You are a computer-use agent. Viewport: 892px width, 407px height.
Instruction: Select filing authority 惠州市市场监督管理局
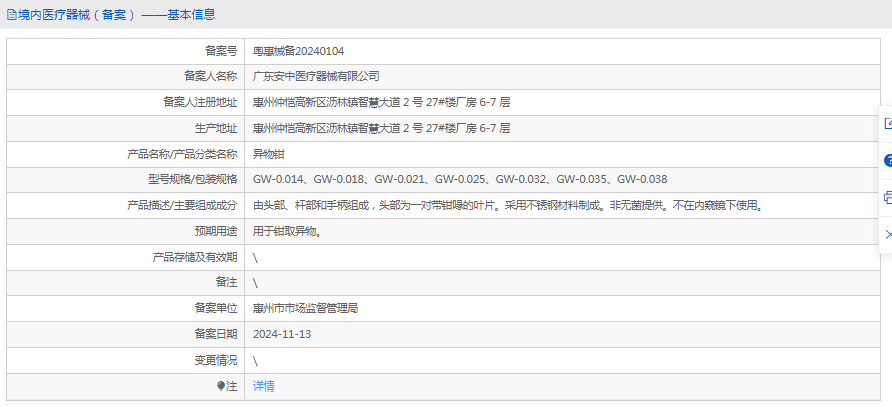[305, 309]
